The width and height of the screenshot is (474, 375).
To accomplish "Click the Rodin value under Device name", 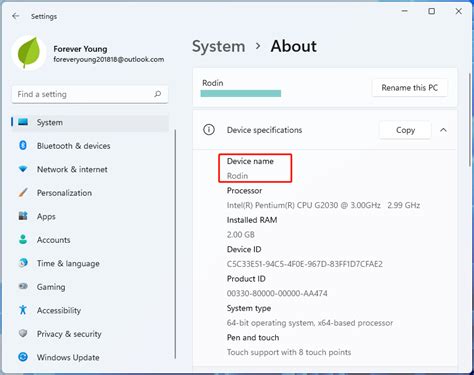I will (x=237, y=176).
